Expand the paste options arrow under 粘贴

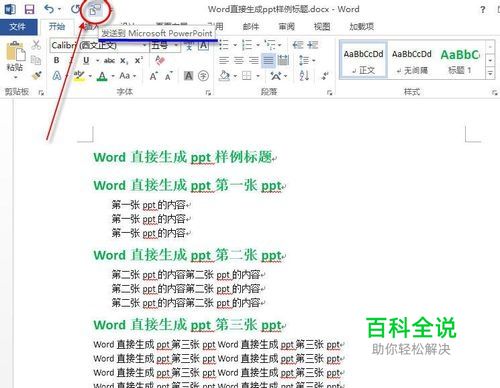coord(15,77)
